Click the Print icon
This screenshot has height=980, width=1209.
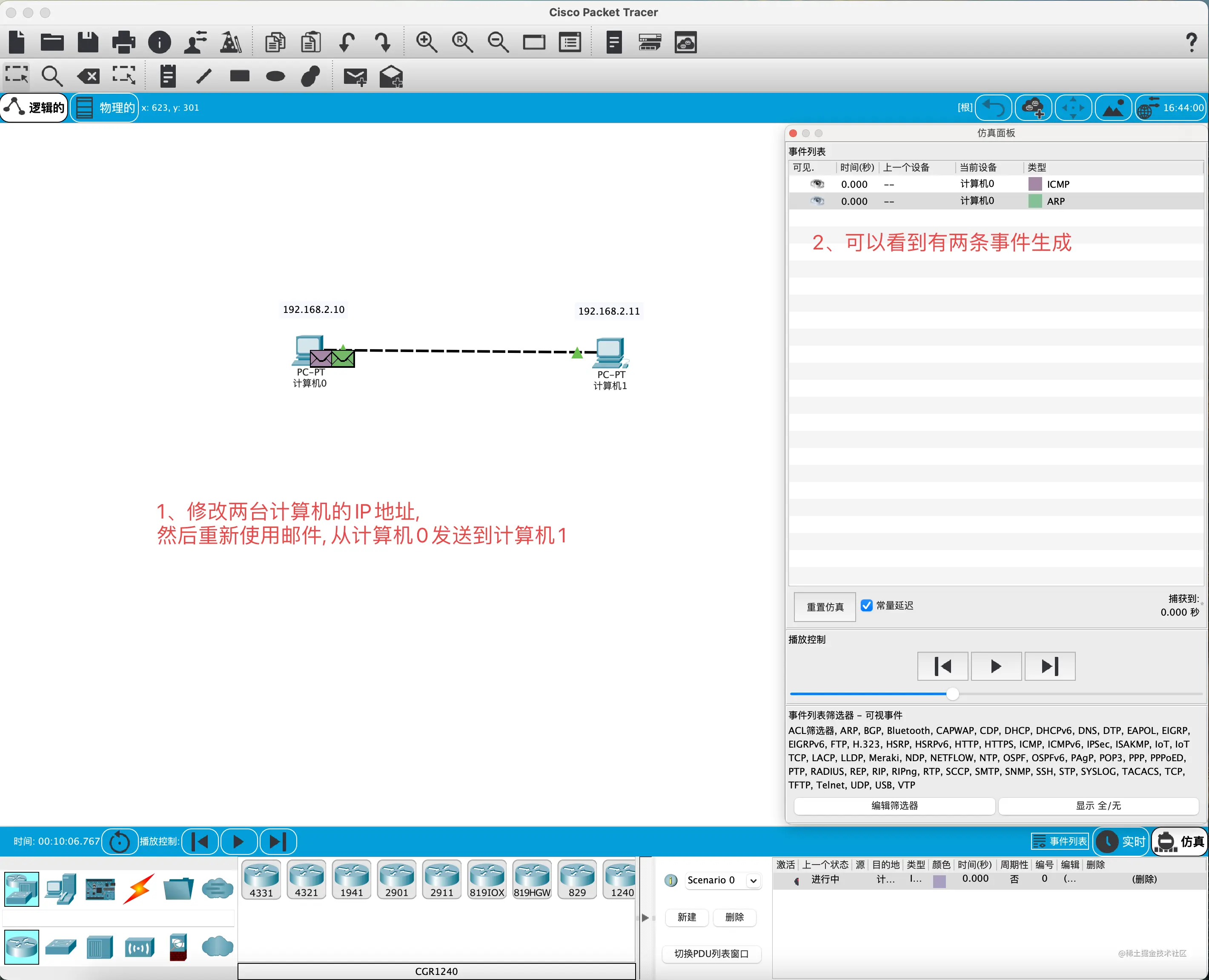[x=123, y=42]
